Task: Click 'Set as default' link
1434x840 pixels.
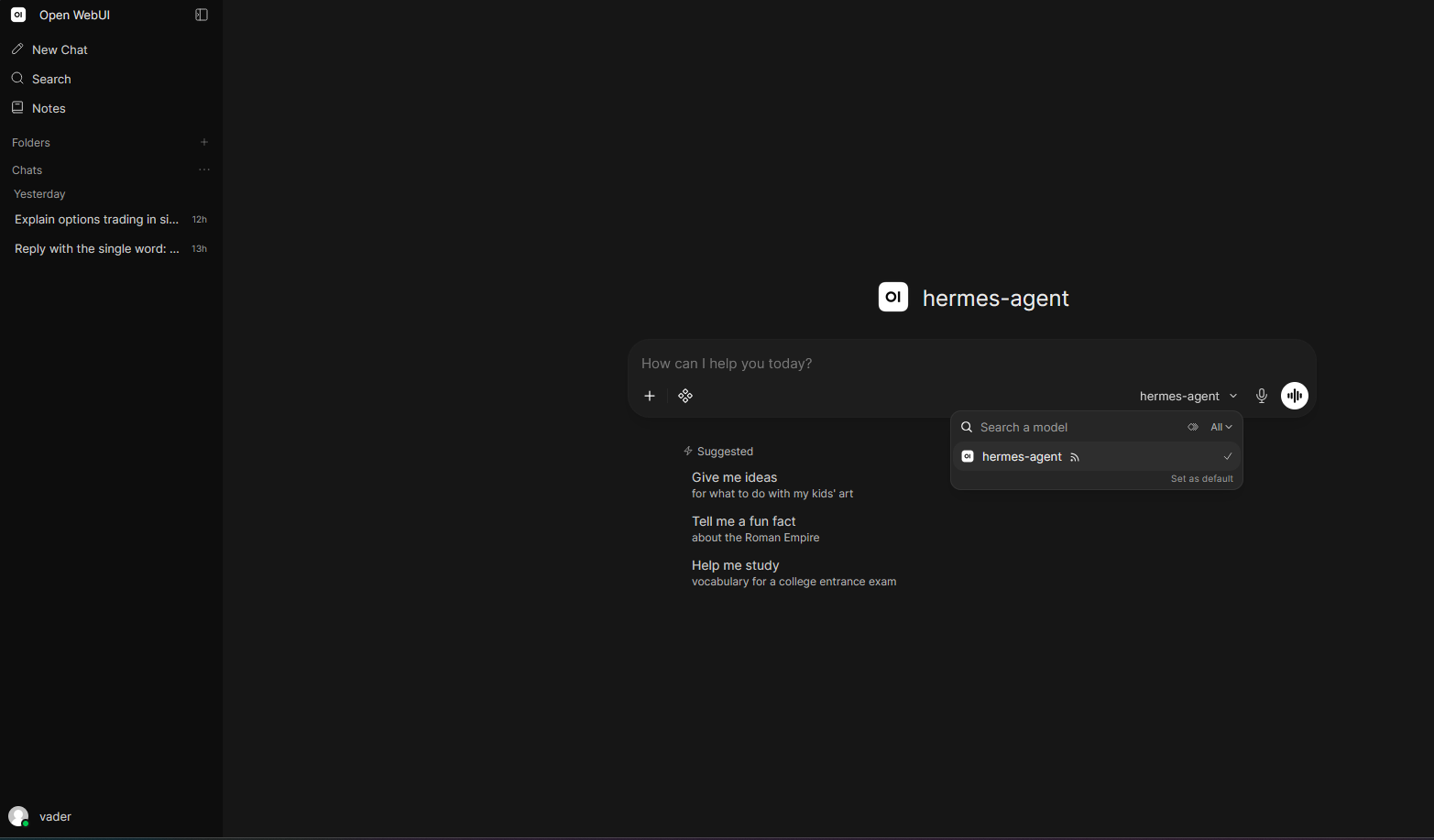Action: [x=1202, y=479]
